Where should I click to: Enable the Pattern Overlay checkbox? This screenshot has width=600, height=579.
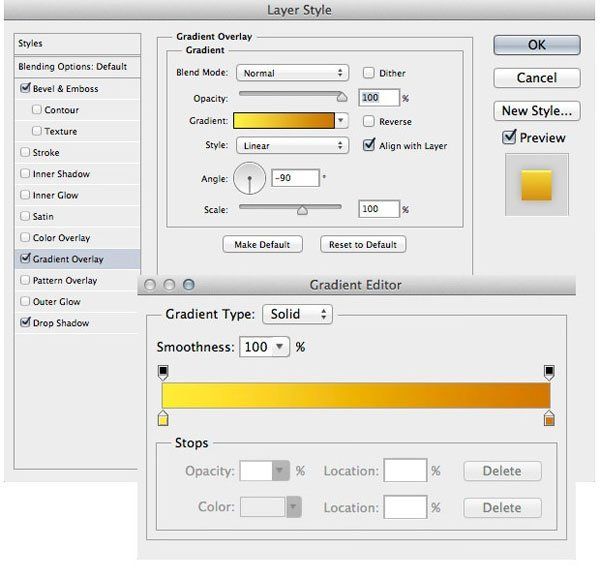pyautogui.click(x=25, y=280)
